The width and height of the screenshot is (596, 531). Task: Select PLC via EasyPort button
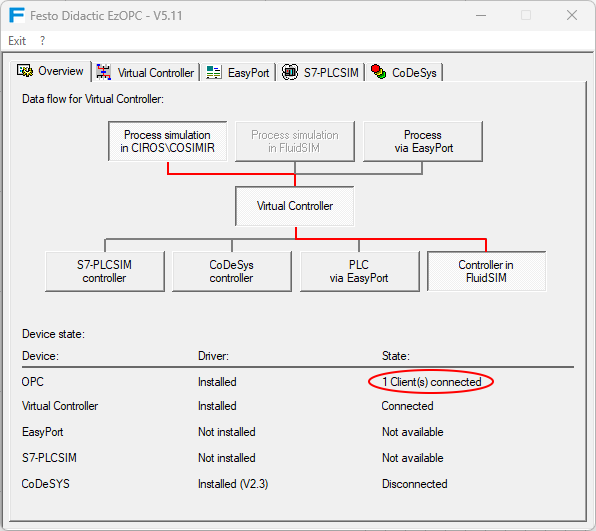pos(360,271)
